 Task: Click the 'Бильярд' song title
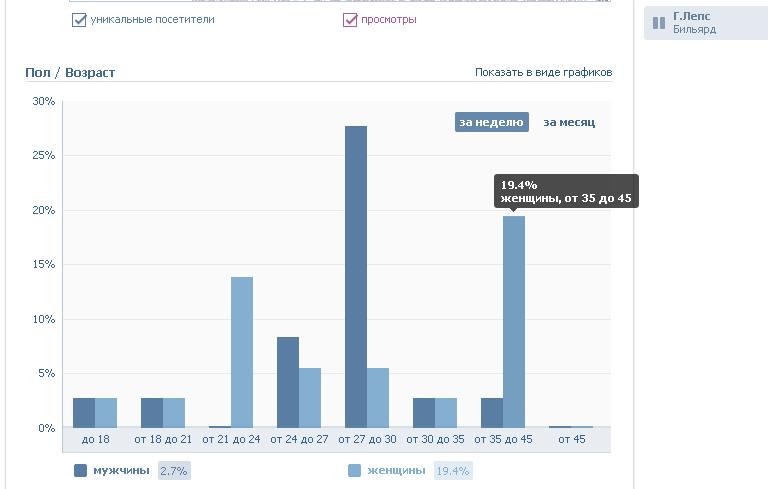[x=694, y=30]
